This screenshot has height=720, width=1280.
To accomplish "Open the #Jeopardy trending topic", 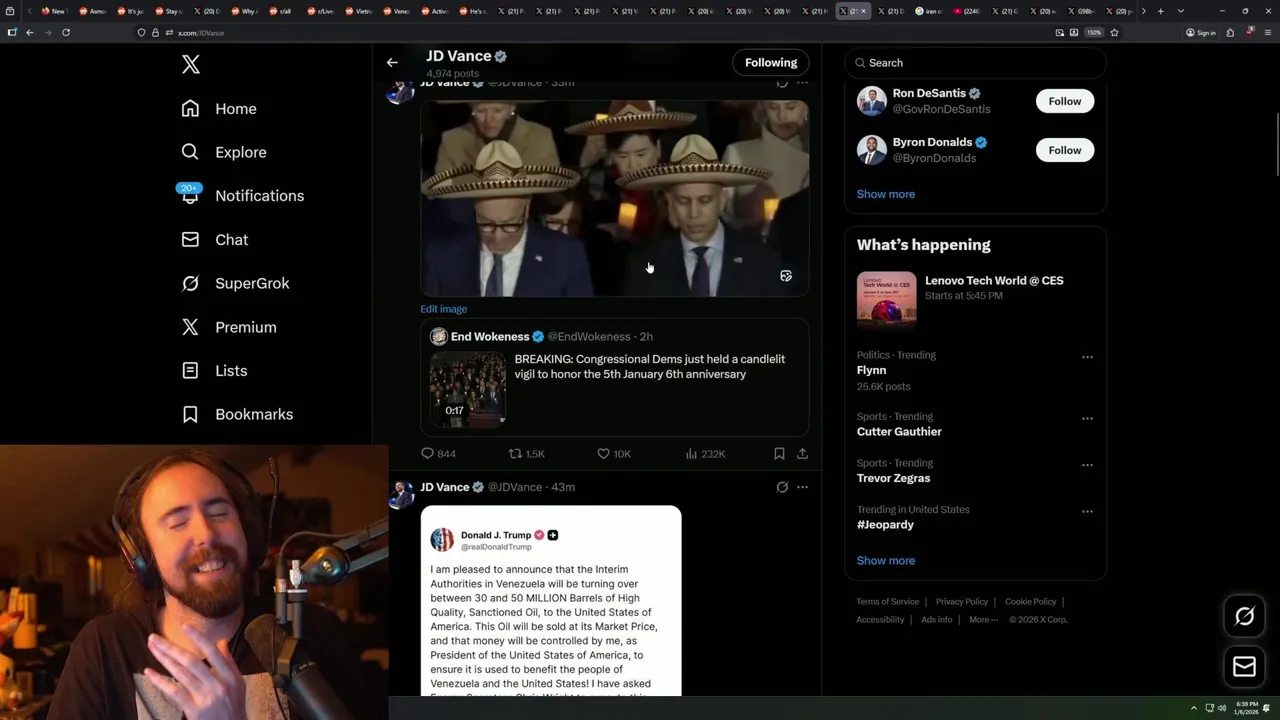I will coord(885,525).
